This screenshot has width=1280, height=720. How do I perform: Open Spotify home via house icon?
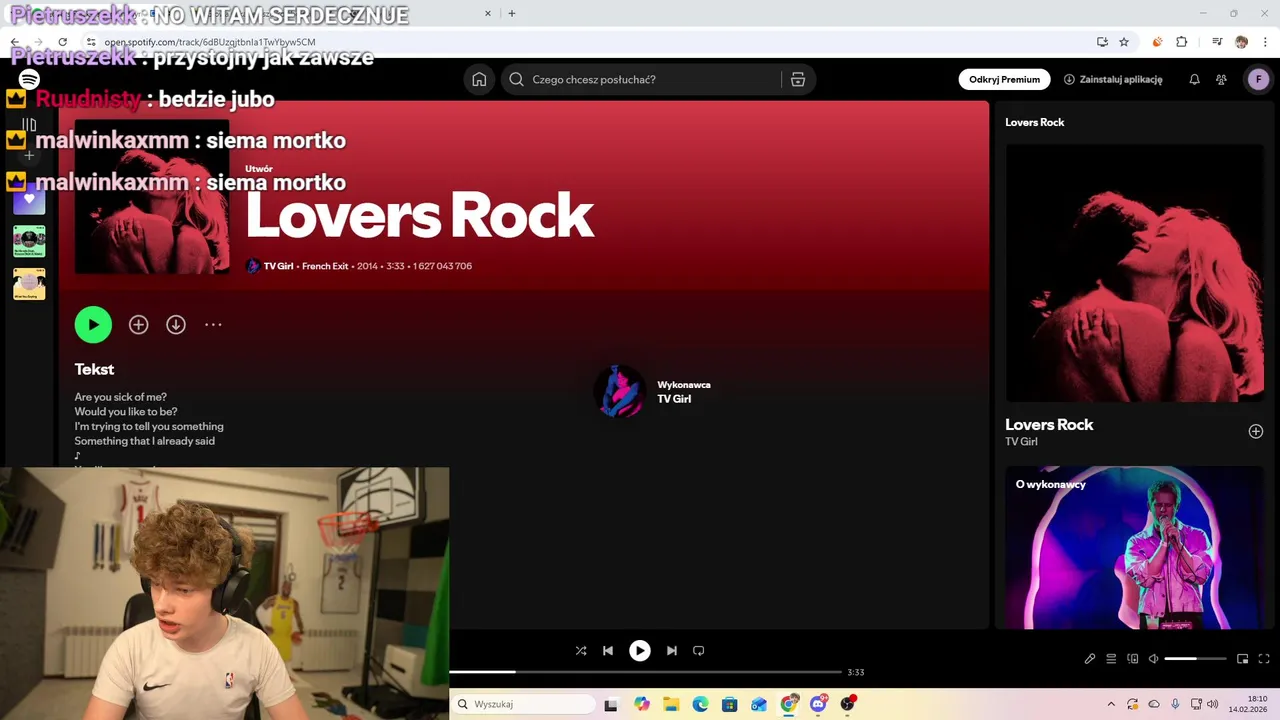pyautogui.click(x=479, y=80)
